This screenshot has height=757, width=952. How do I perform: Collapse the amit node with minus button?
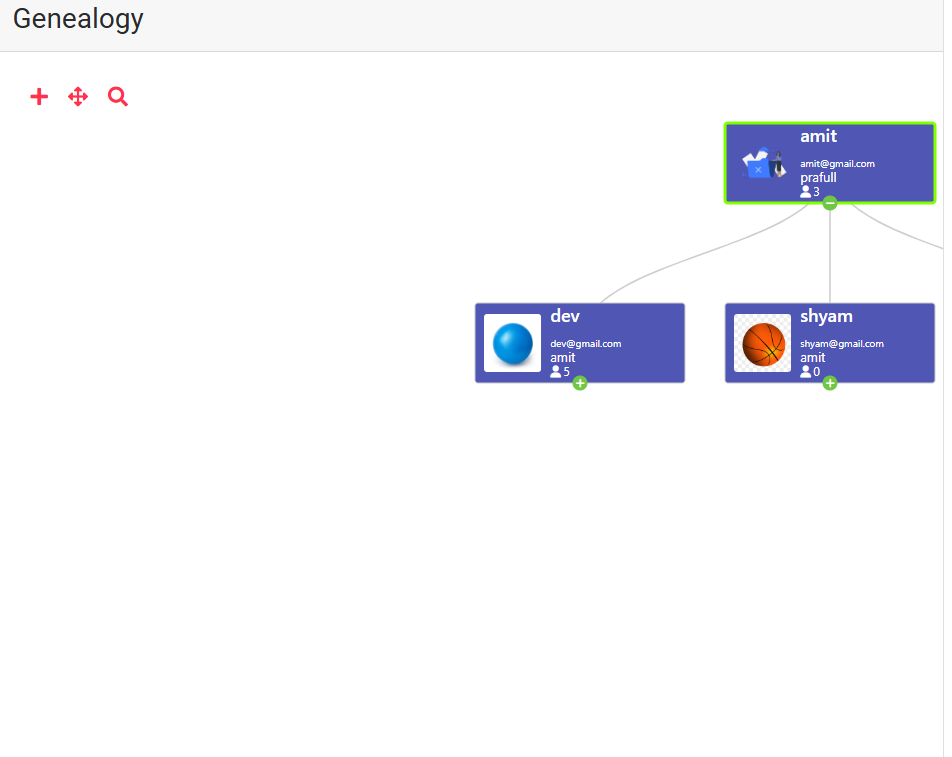point(830,203)
